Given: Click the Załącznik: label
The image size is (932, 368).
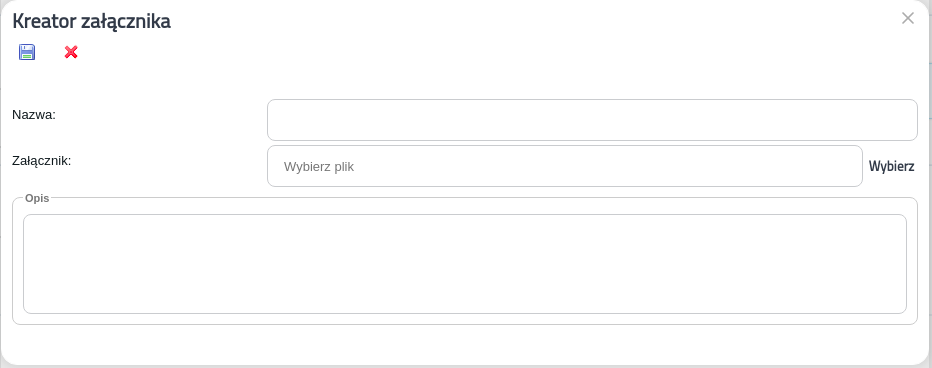Looking at the screenshot, I should 42,161.
